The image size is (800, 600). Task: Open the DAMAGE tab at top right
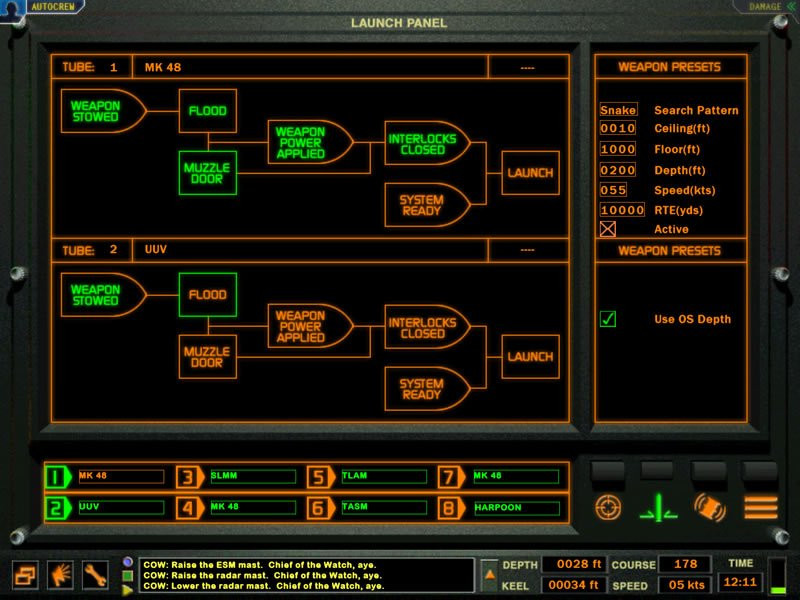point(765,7)
